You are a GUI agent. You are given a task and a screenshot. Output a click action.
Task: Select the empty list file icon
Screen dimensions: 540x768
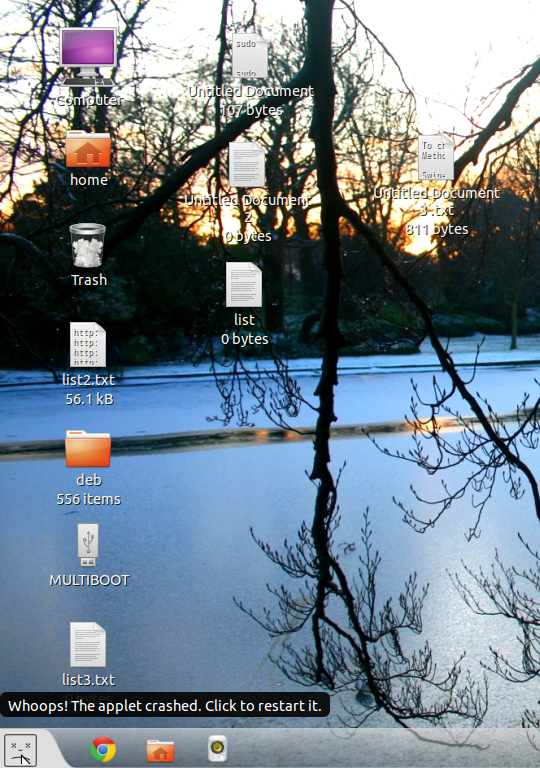[244, 285]
